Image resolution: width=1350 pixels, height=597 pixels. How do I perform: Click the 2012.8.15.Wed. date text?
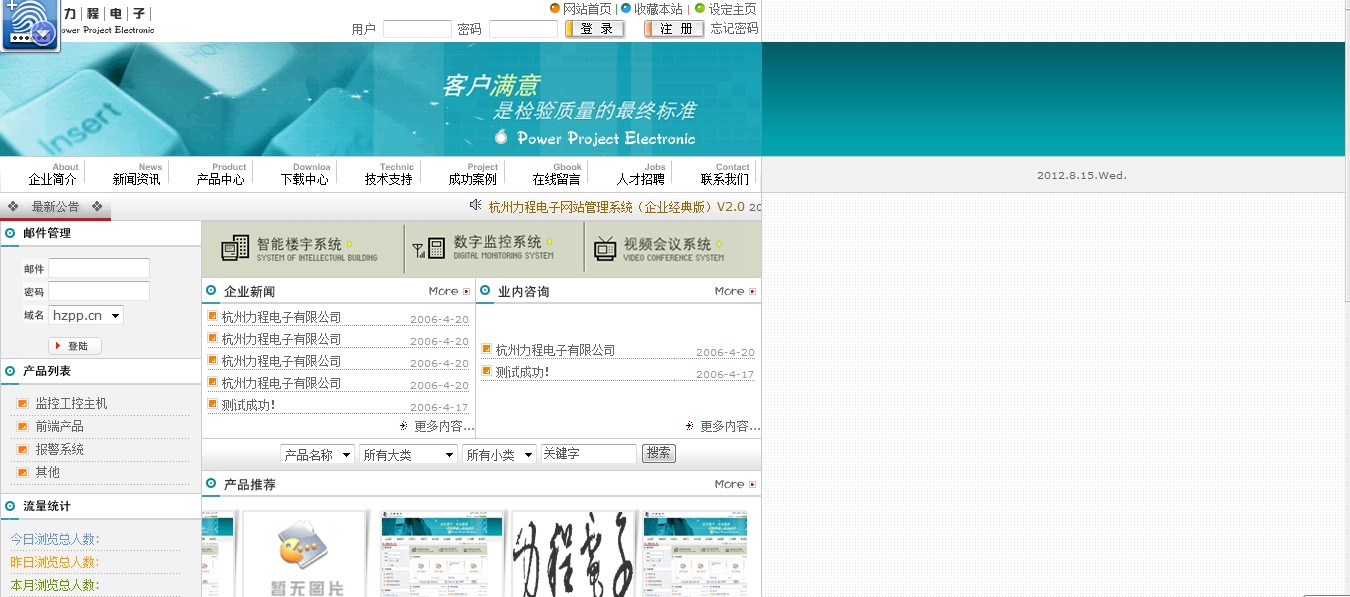(1082, 175)
